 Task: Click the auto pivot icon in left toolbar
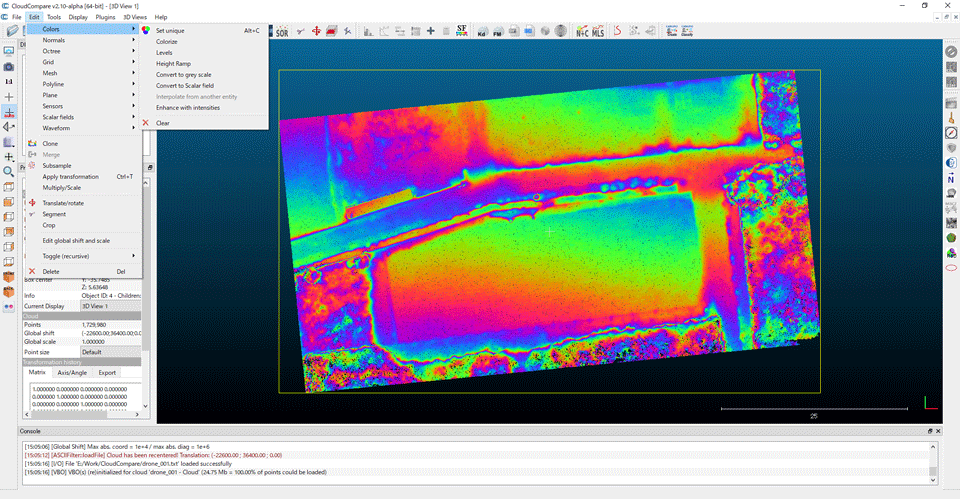click(9, 112)
